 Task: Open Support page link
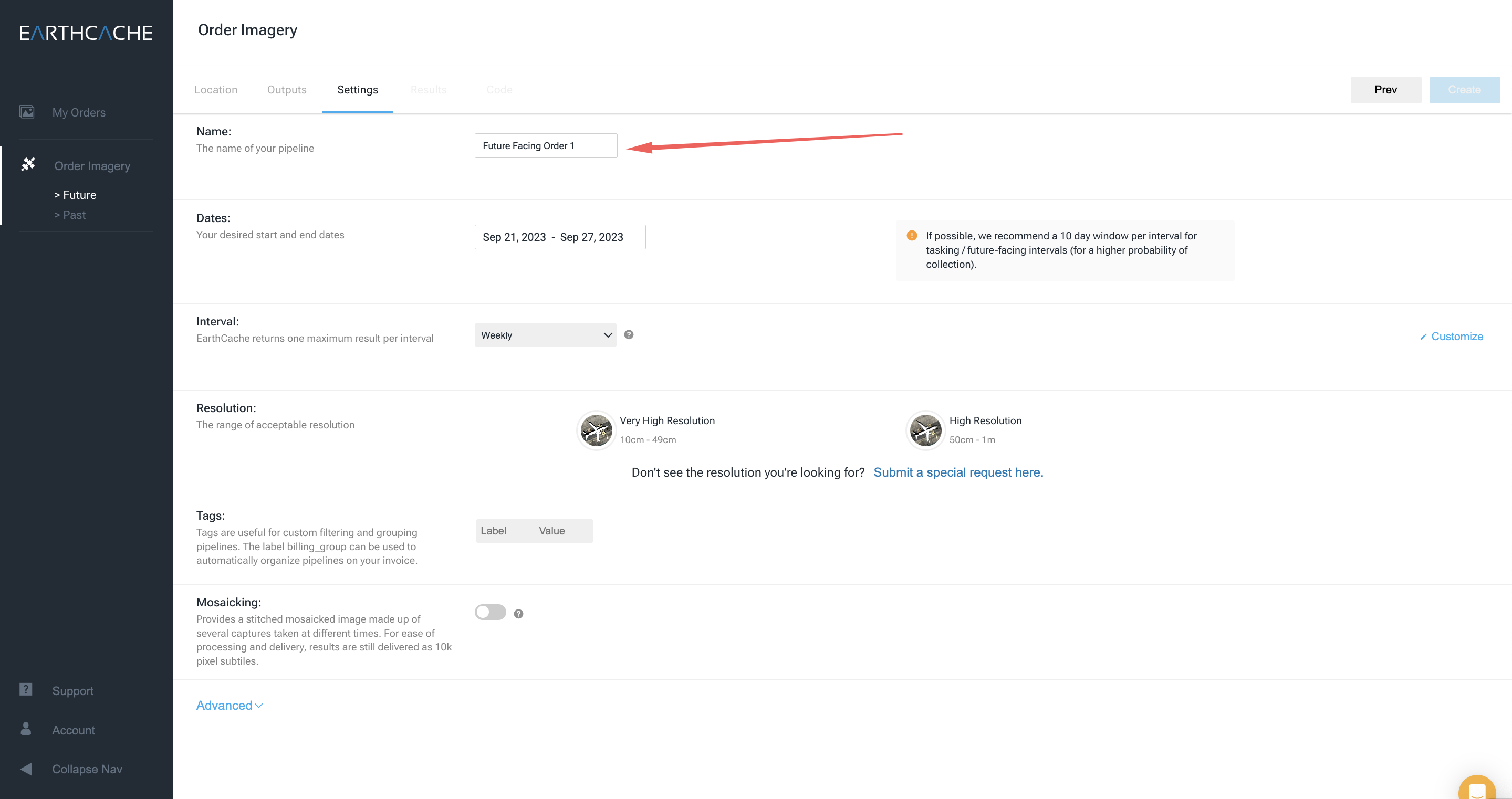73,690
